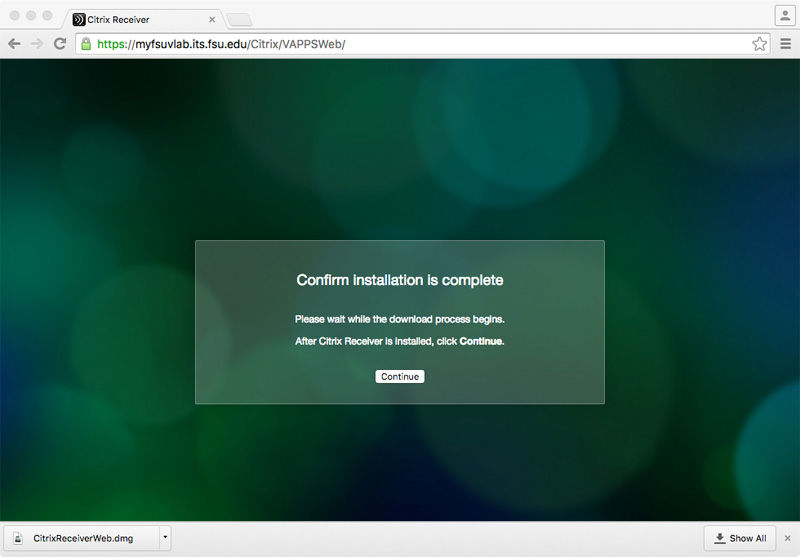Click 'After Citrix Receiver is installed' text
This screenshot has width=800, height=557.
coord(364,341)
